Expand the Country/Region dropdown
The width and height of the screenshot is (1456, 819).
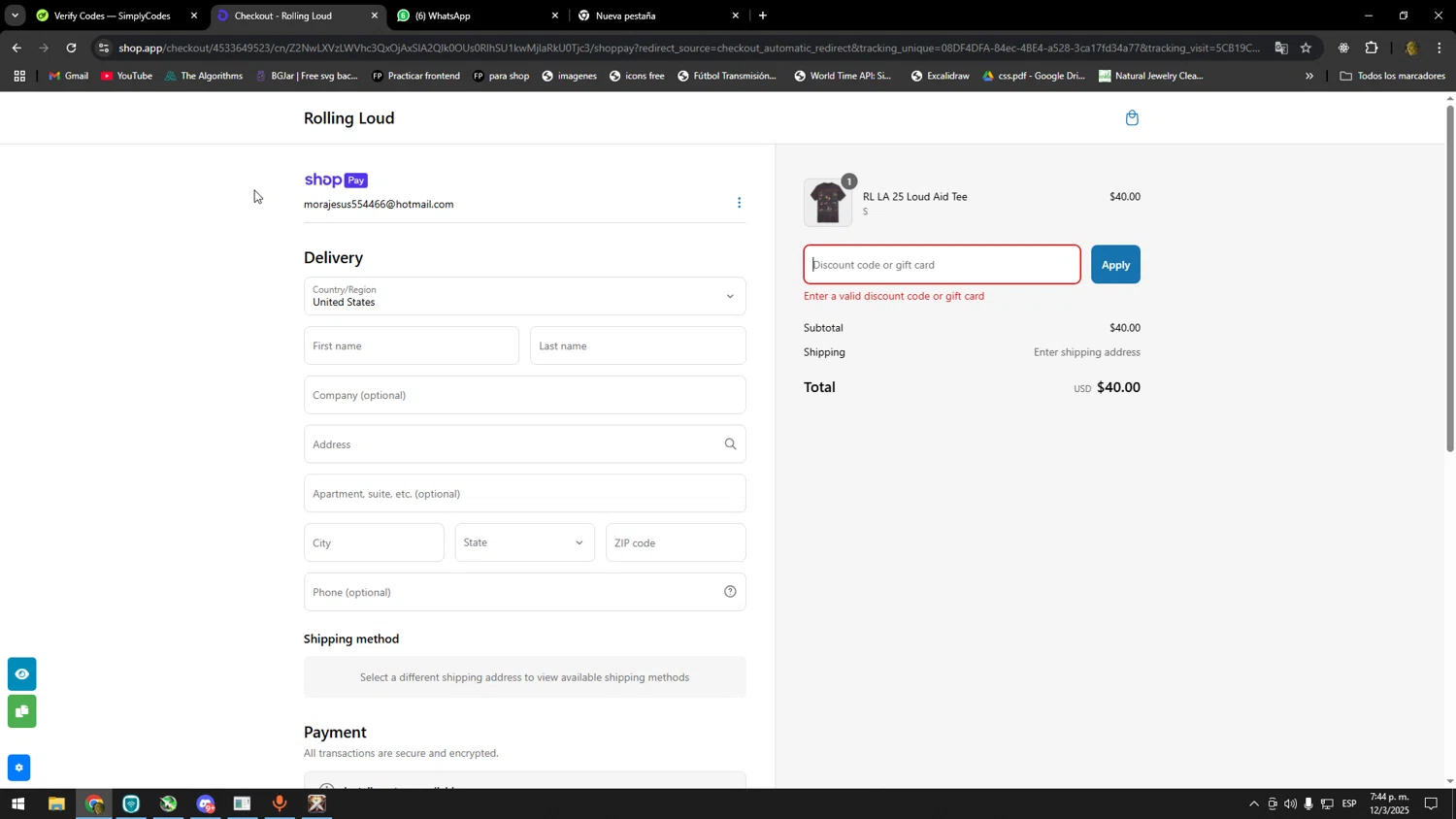[525, 296]
